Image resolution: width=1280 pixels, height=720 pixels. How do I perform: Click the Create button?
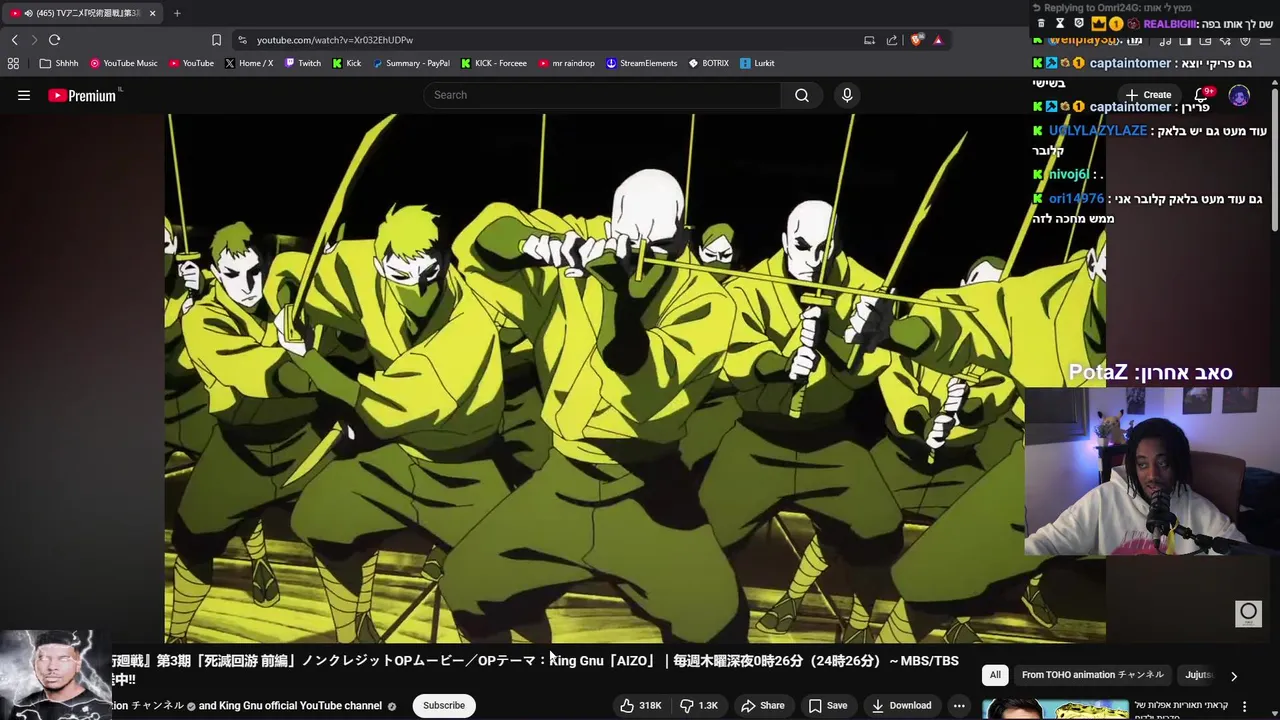[x=1148, y=95]
